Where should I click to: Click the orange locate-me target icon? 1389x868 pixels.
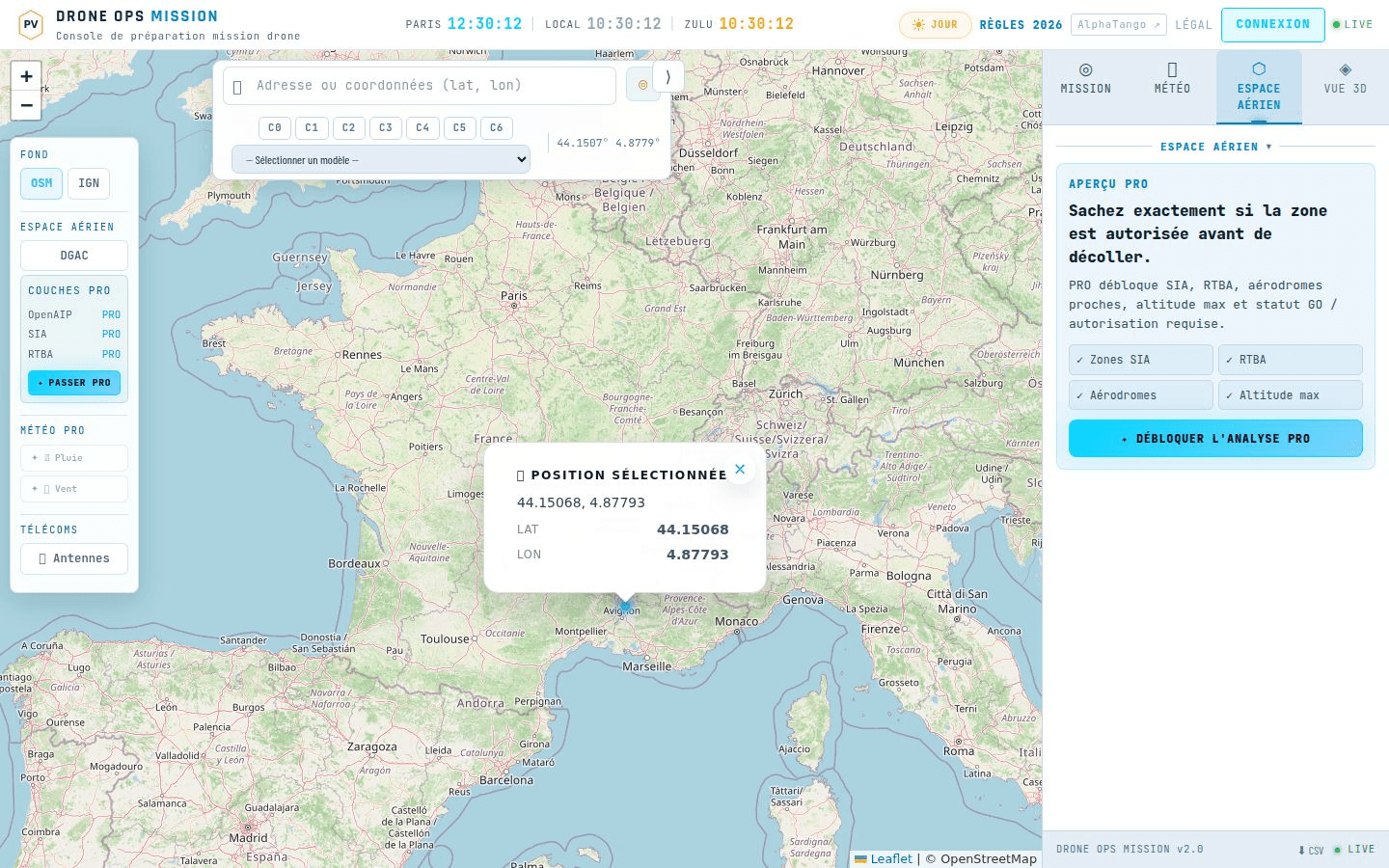(642, 85)
